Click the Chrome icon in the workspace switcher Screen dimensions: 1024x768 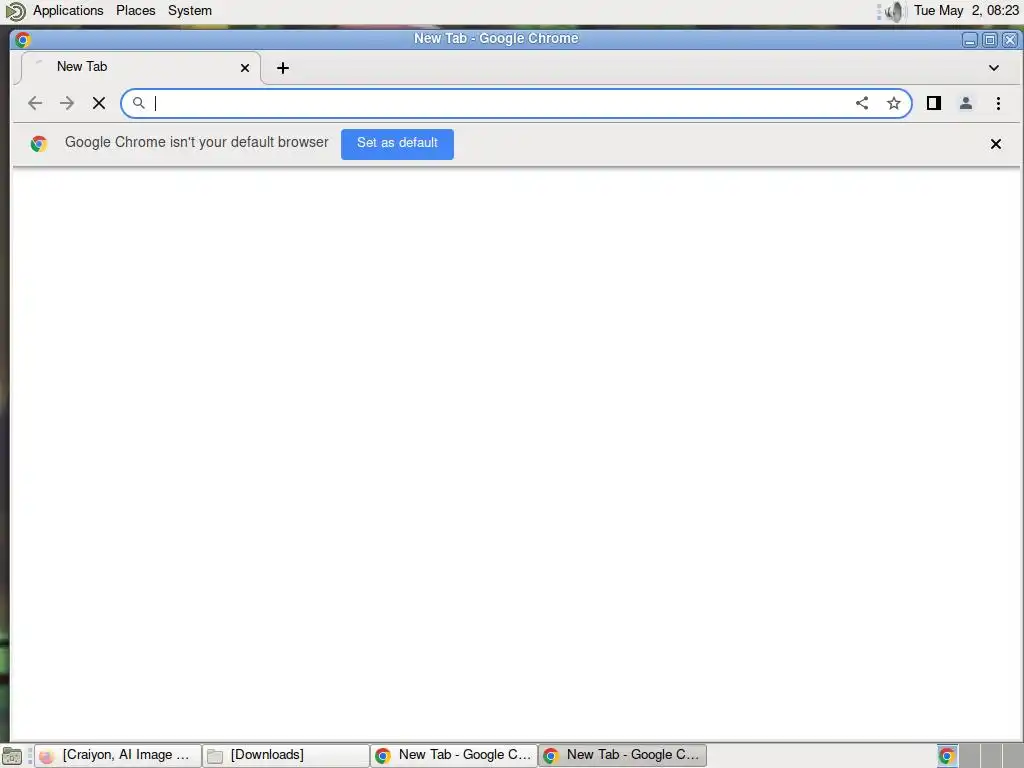point(947,756)
